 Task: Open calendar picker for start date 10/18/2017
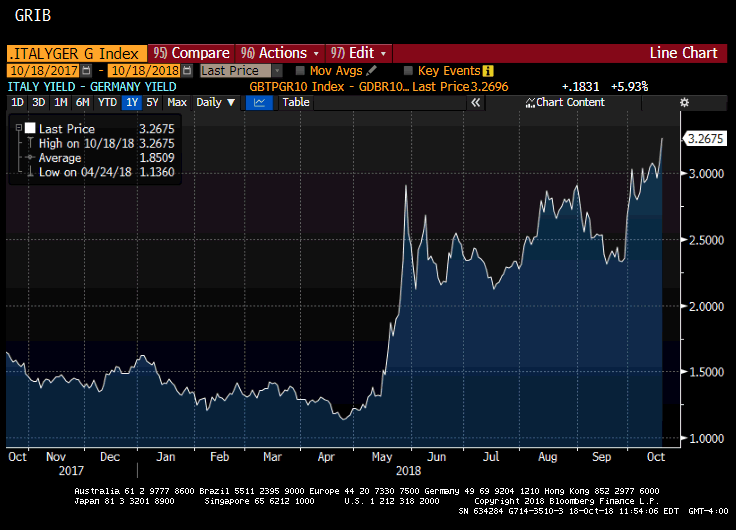(86, 71)
